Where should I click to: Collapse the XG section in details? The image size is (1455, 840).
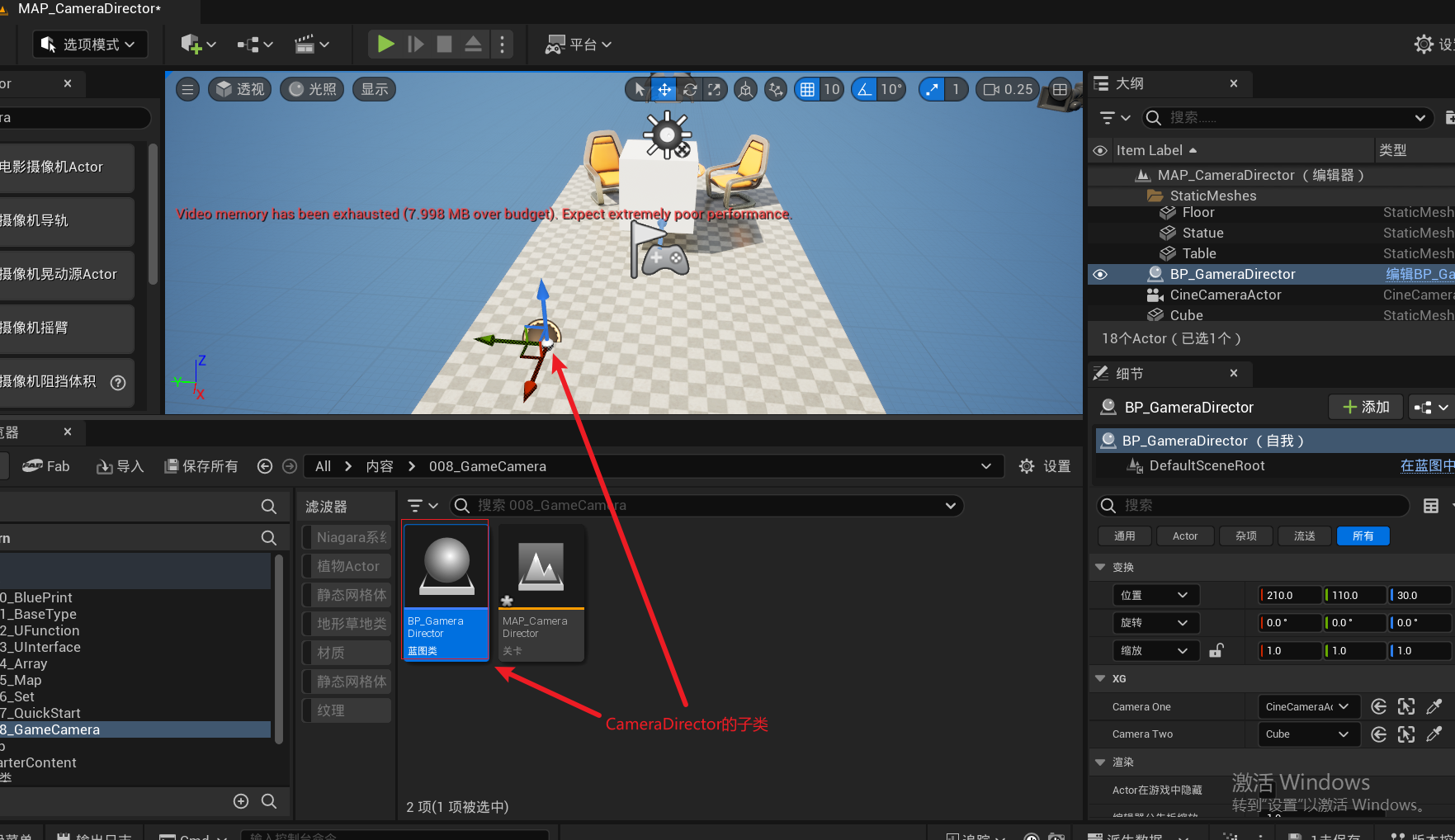[x=1100, y=678]
